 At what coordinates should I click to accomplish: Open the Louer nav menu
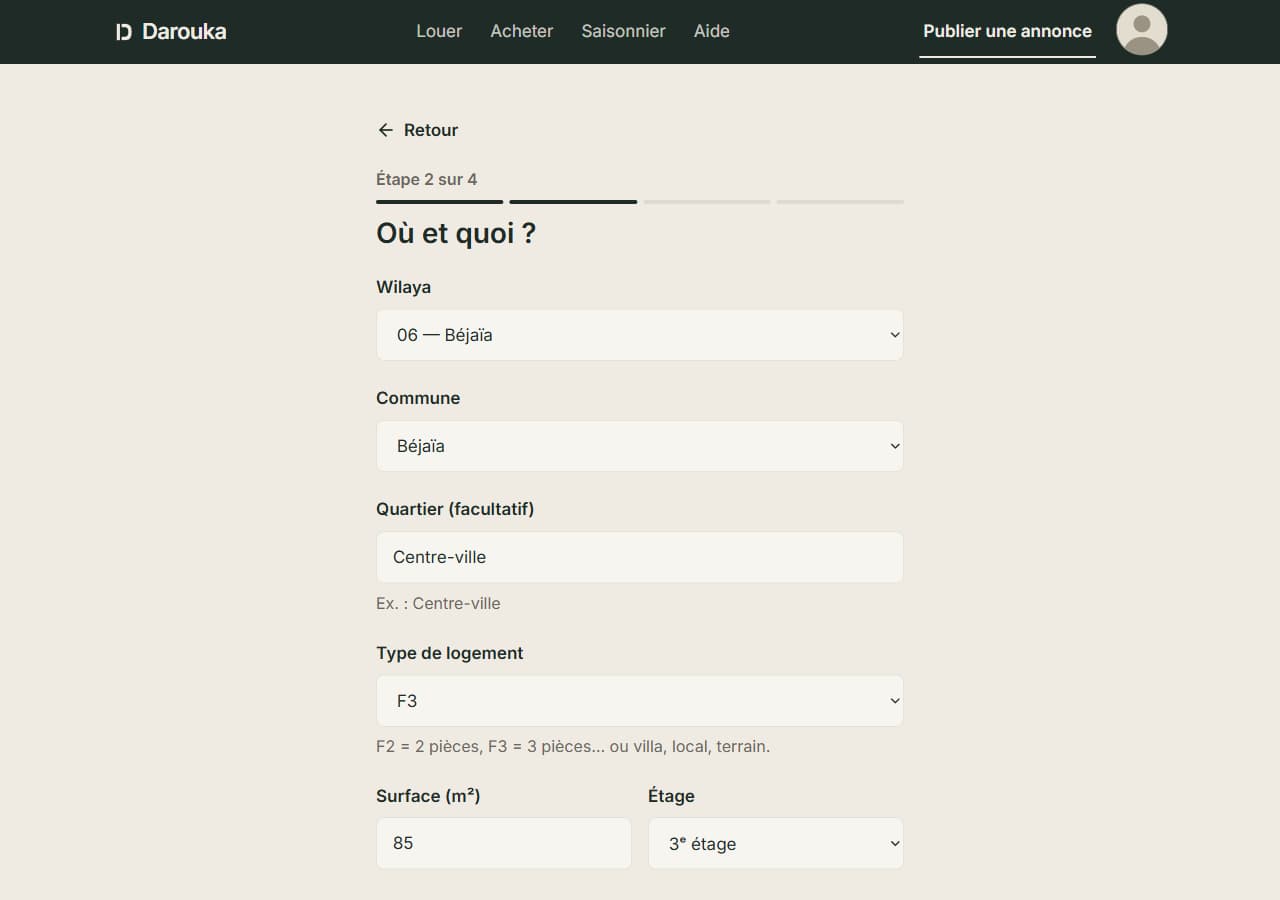point(439,31)
